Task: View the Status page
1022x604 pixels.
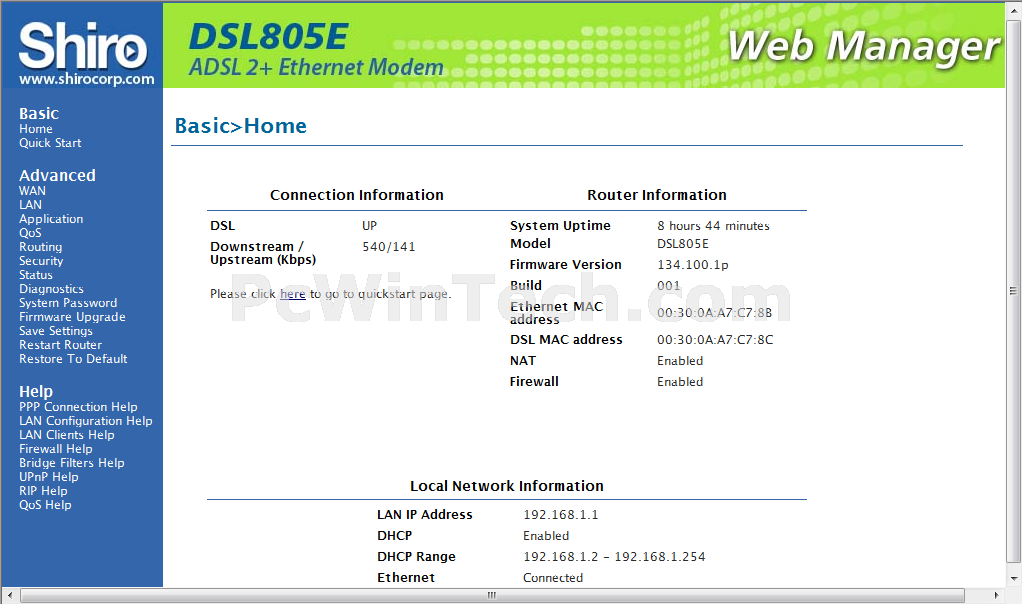Action: click(x=36, y=275)
